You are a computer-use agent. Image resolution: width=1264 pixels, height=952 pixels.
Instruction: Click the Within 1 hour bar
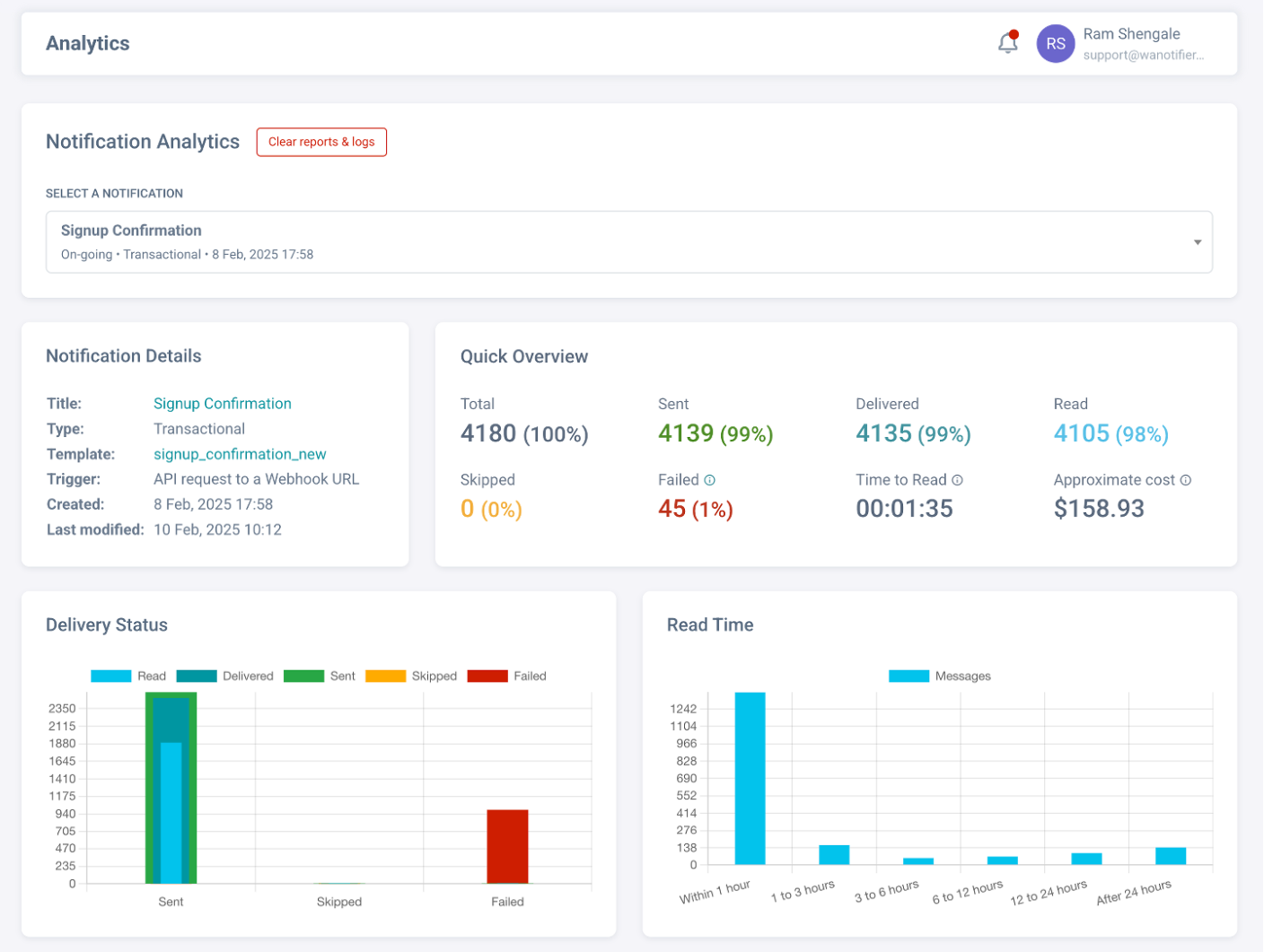pos(750,778)
